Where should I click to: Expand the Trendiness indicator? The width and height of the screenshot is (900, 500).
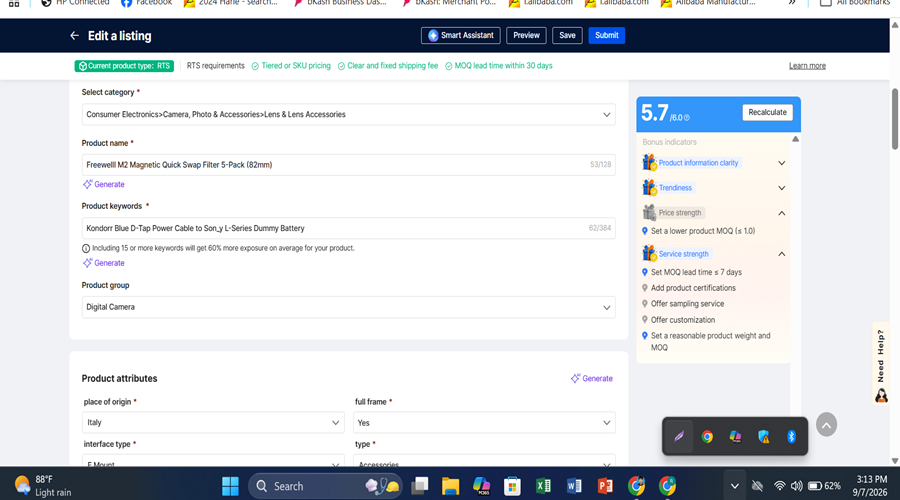tap(781, 188)
